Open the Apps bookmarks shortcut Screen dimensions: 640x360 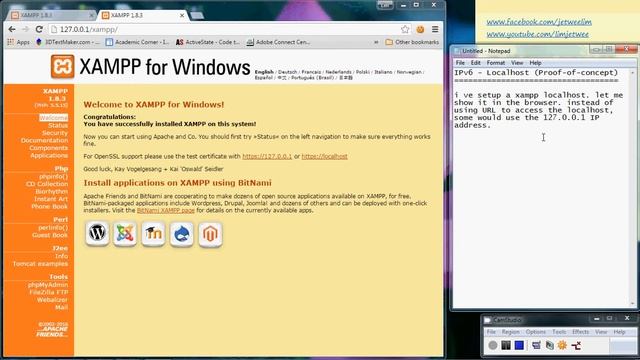(x=18, y=42)
